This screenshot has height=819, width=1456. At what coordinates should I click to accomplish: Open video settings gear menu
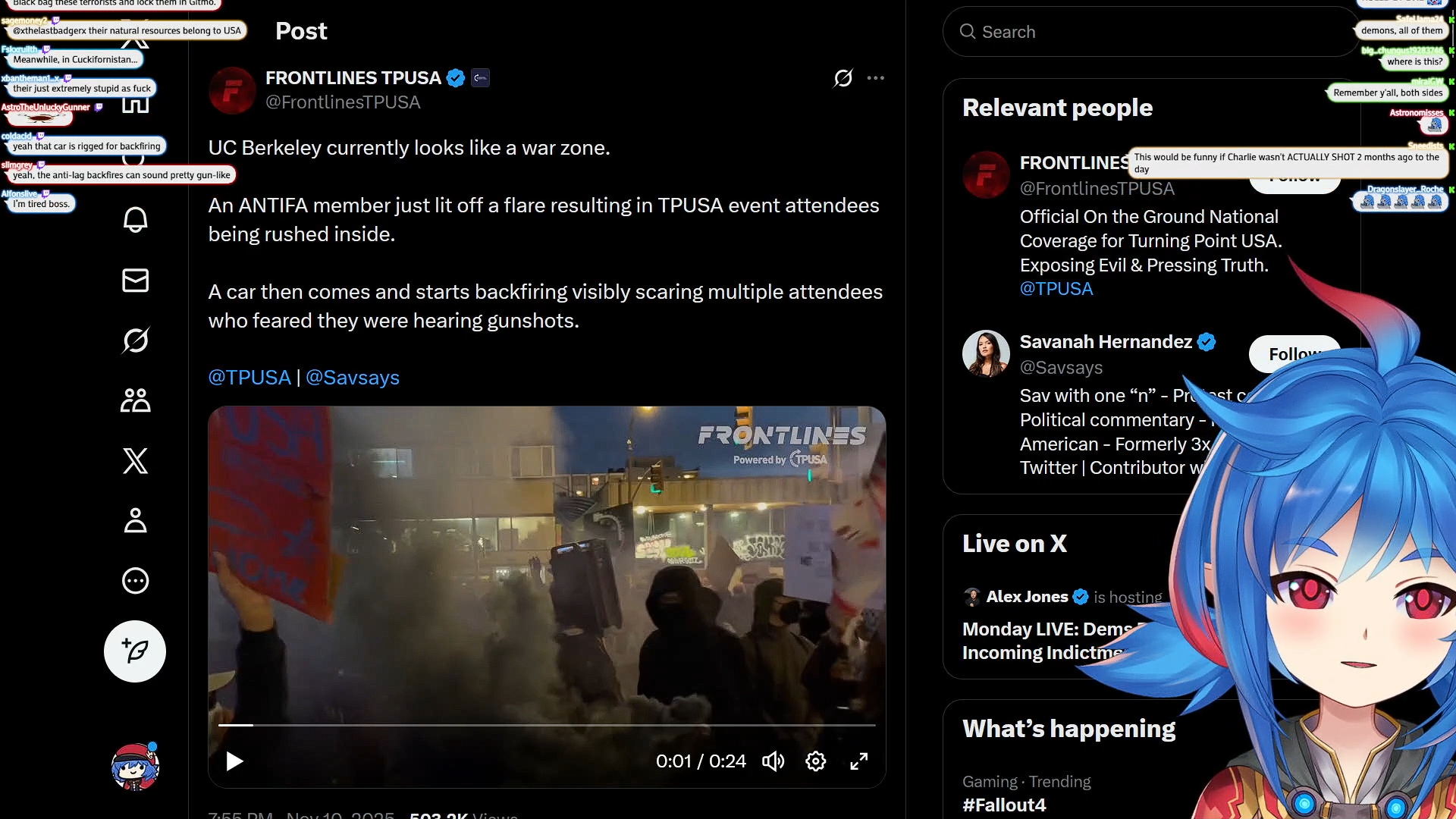point(815,761)
